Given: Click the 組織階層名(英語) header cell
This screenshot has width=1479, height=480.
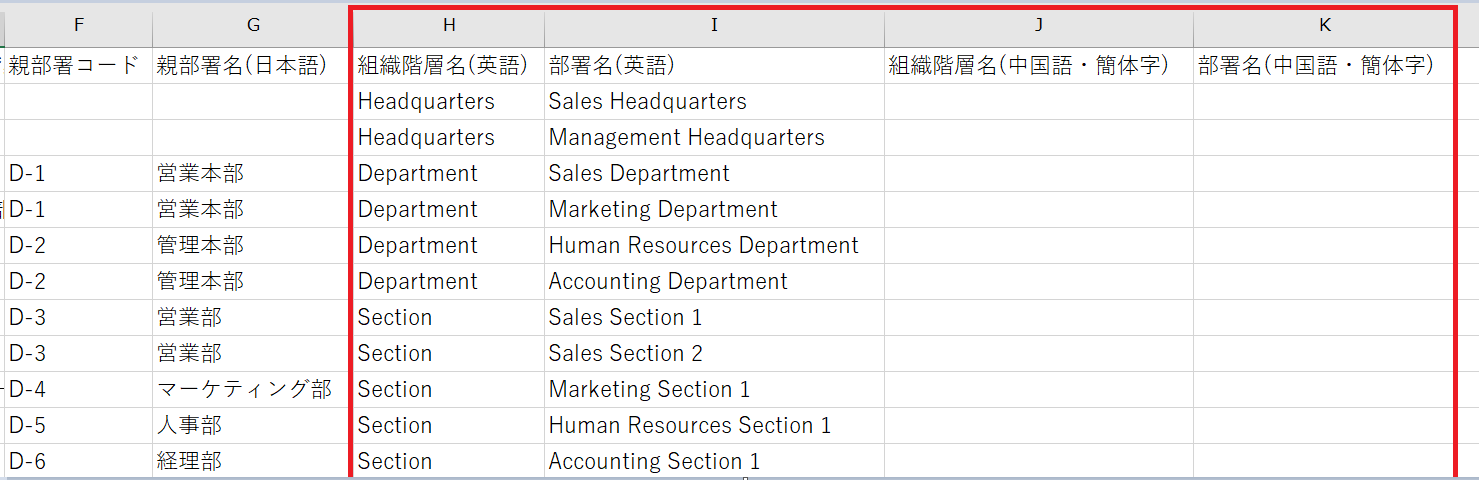Looking at the screenshot, I should click(x=442, y=66).
